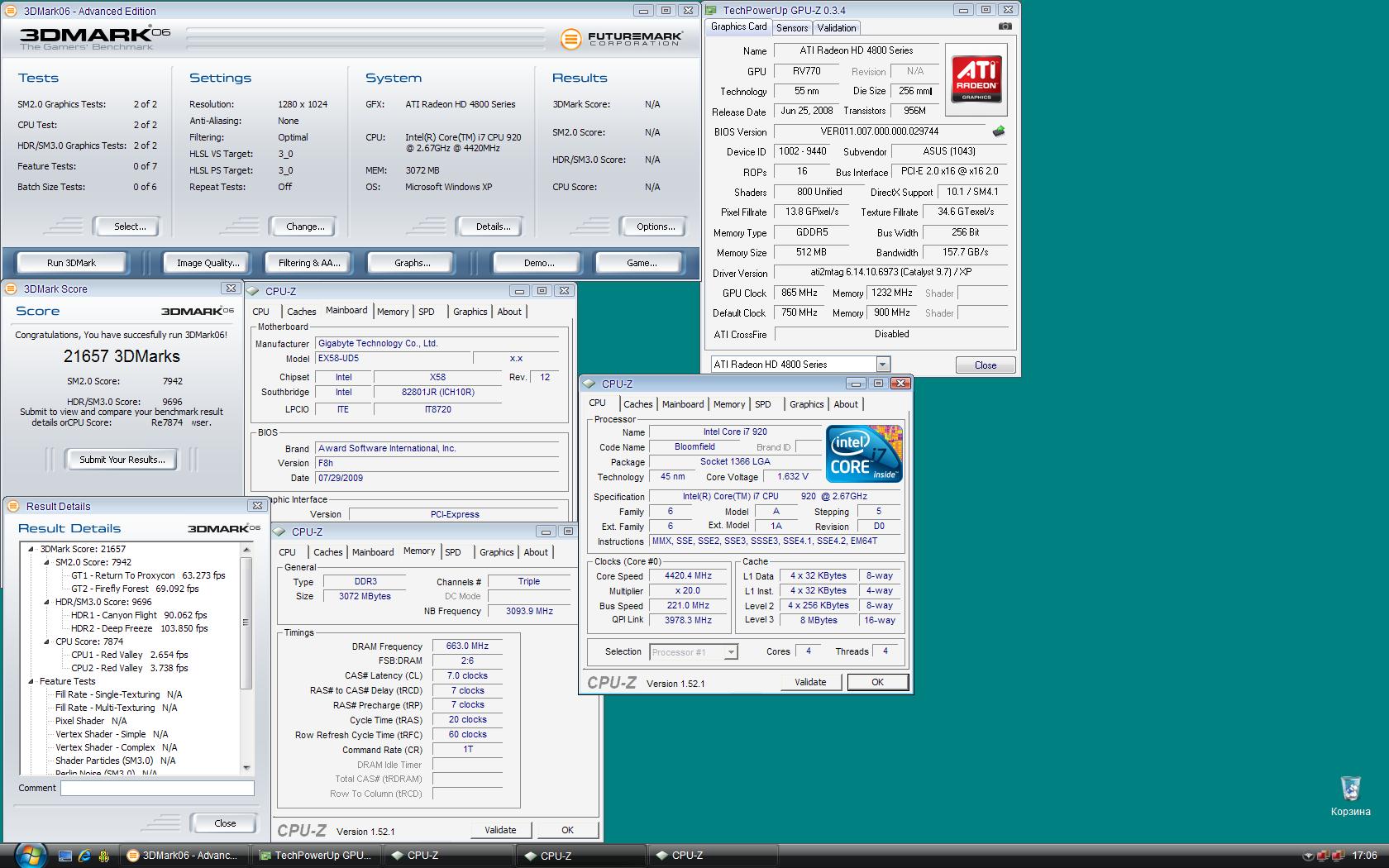Collapse the Feature Tests tree node

point(31,681)
